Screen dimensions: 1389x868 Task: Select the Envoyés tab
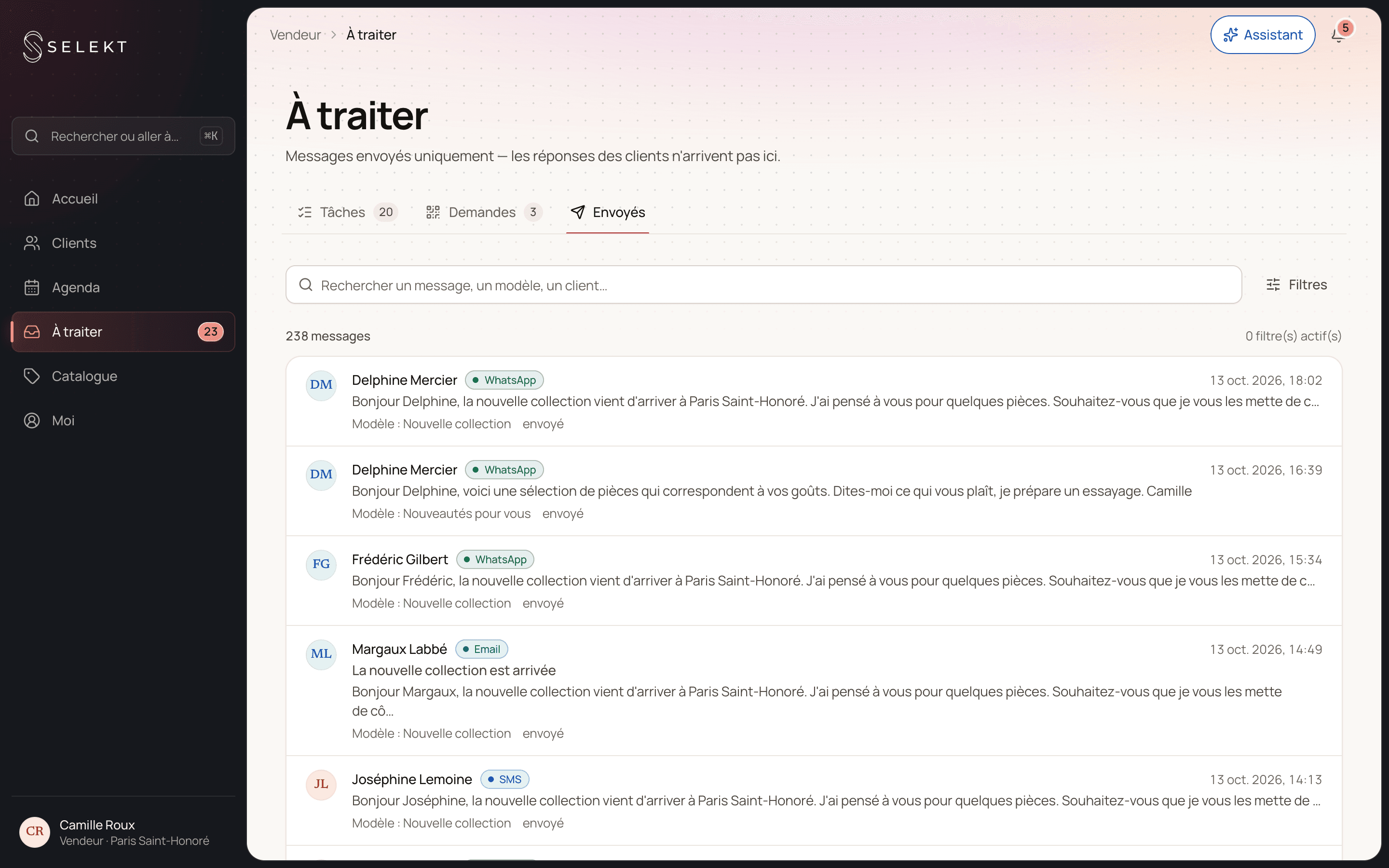607,212
